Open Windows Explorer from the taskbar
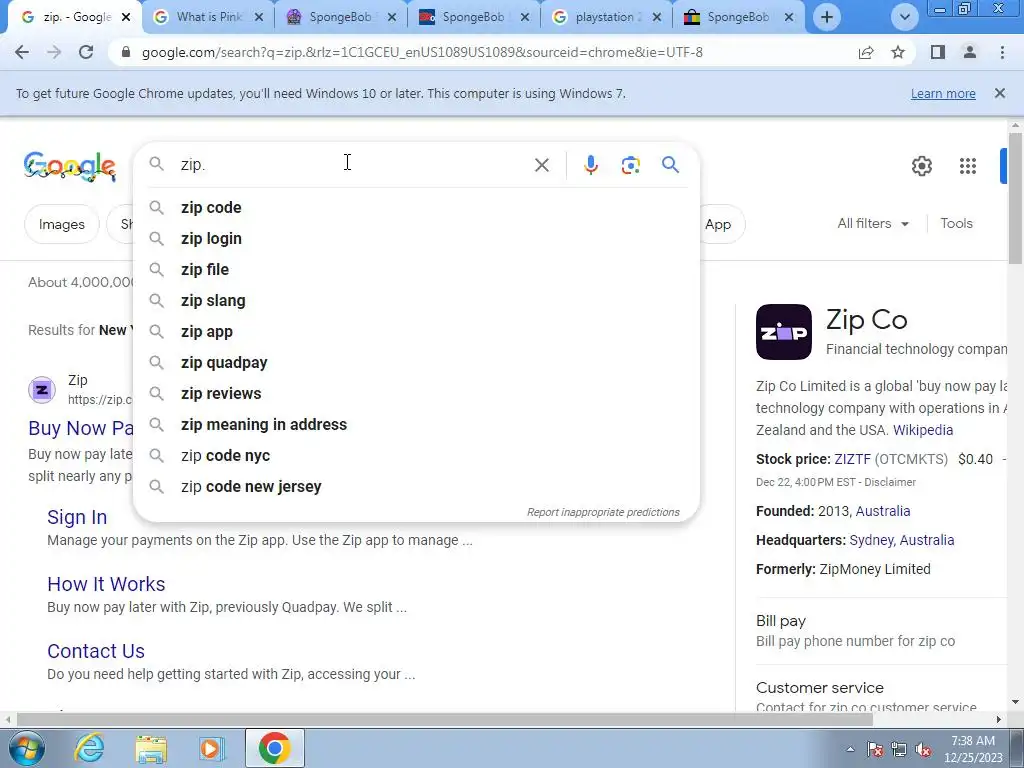Image resolution: width=1024 pixels, height=768 pixels. coord(151,748)
